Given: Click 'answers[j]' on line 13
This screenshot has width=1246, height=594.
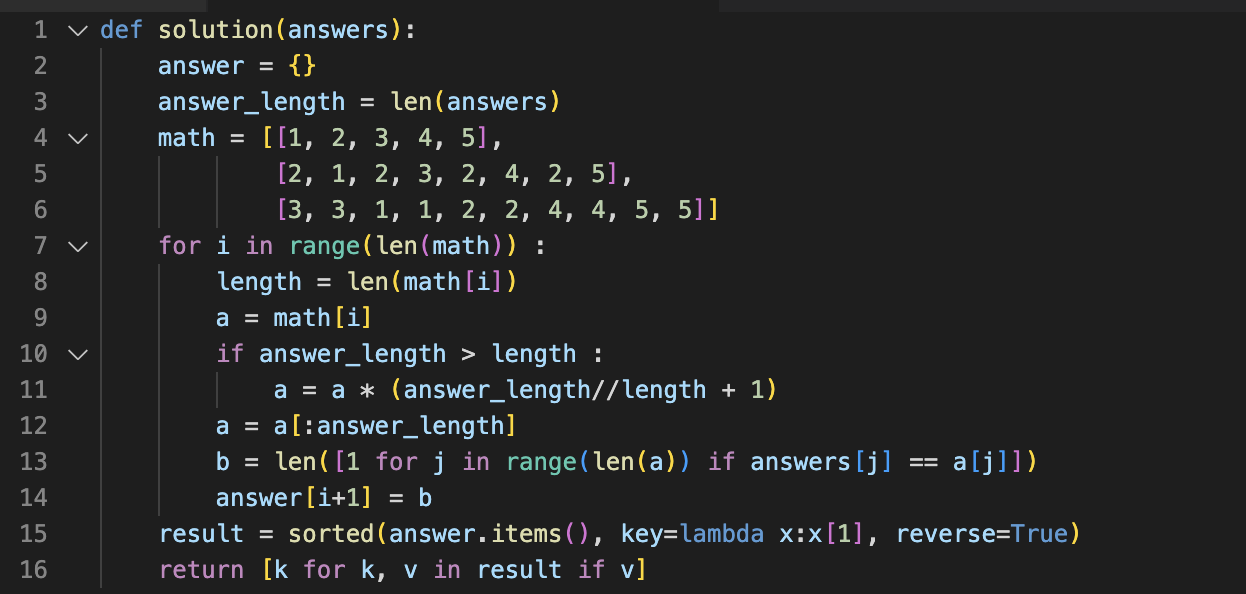Looking at the screenshot, I should point(822,462).
